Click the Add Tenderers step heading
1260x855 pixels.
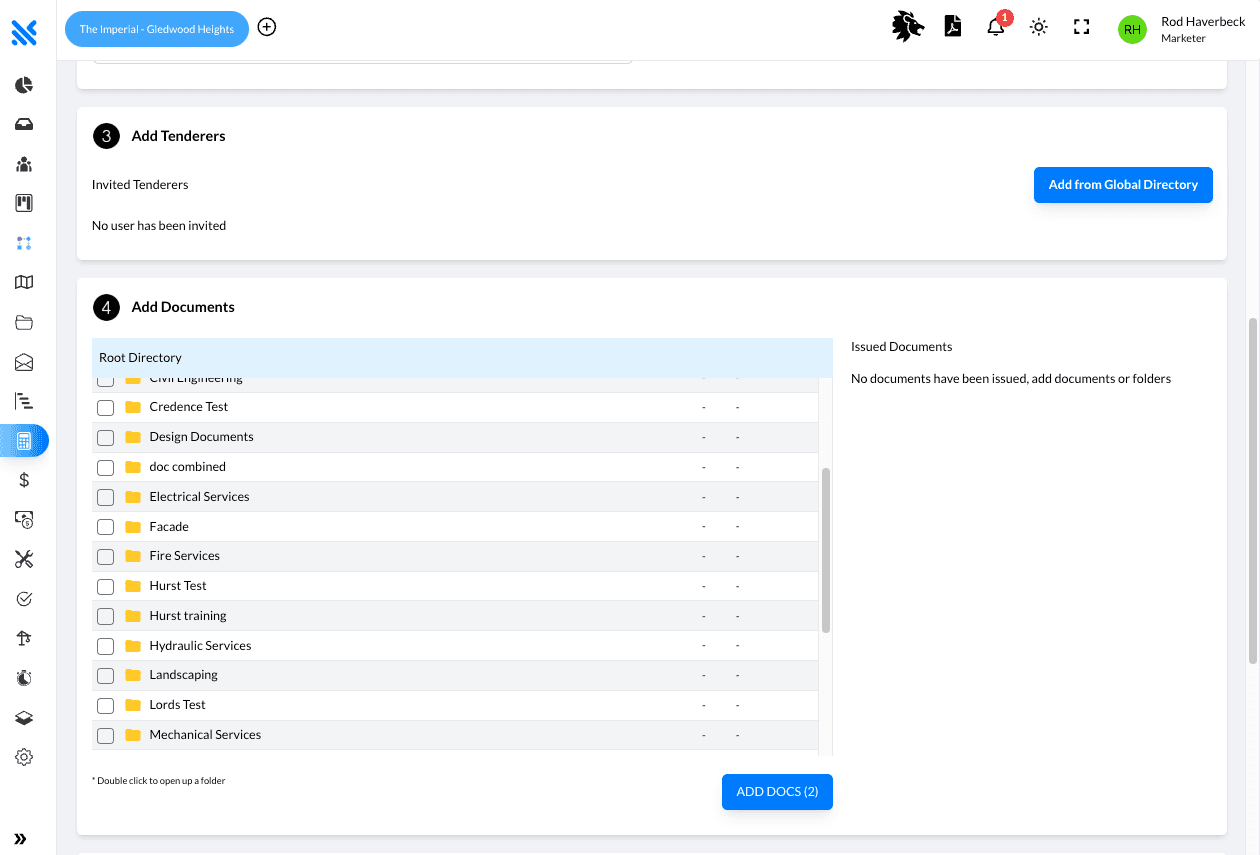[x=178, y=136]
